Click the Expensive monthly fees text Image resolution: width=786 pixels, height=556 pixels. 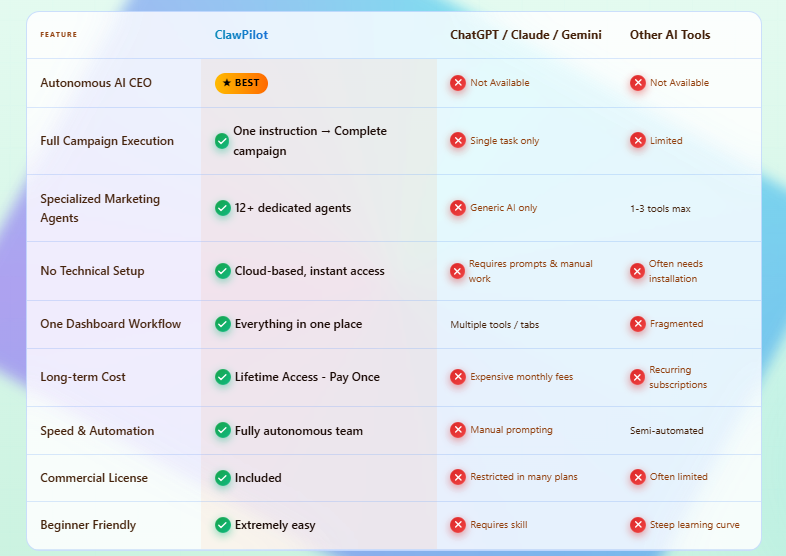pos(521,377)
